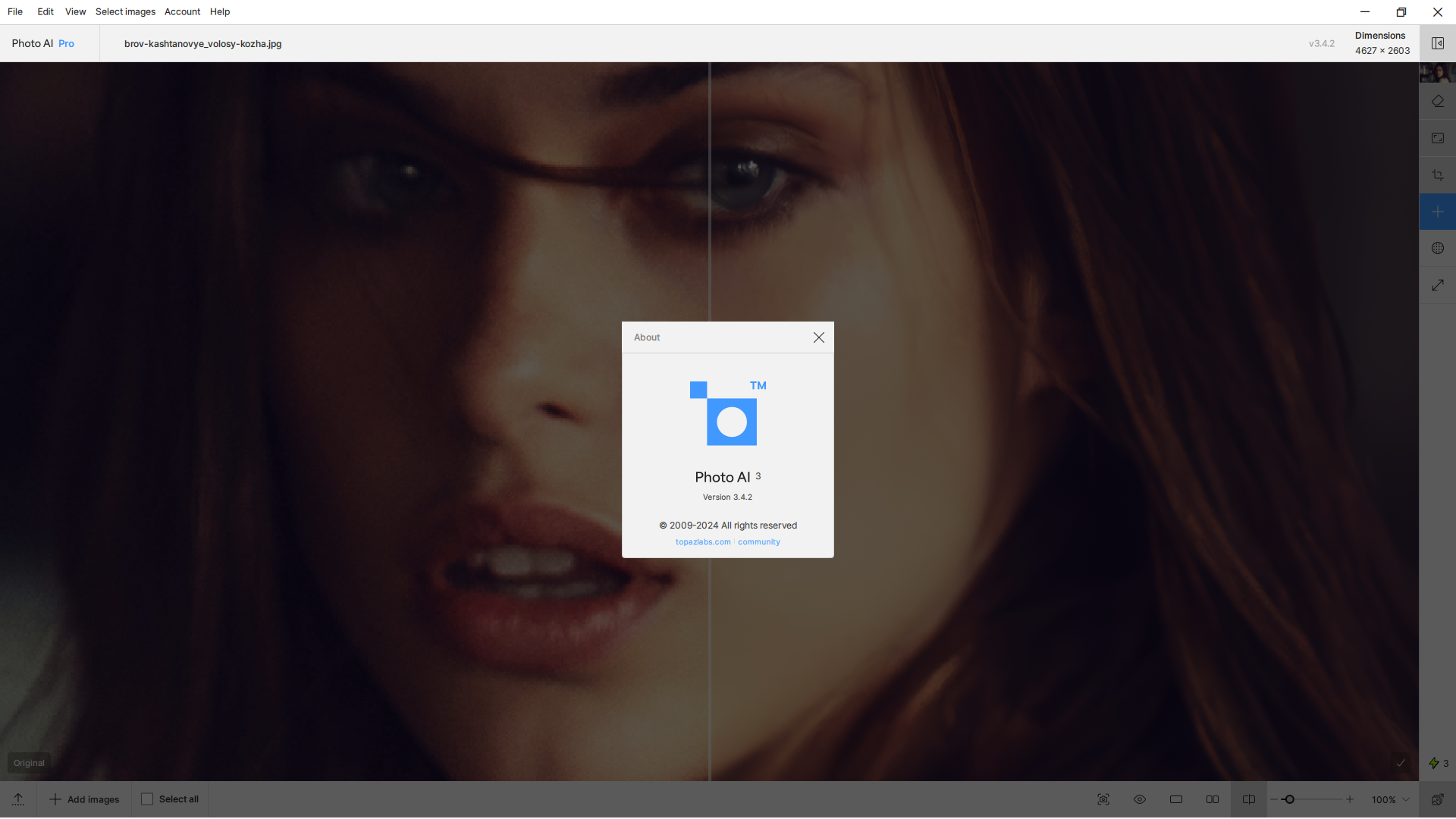This screenshot has width=1456, height=819.
Task: Open the community link
Action: (759, 542)
